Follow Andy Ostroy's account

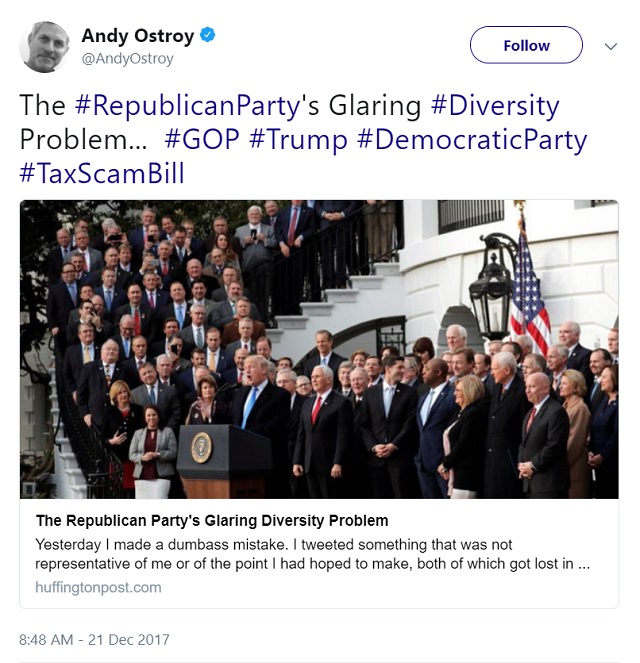click(526, 45)
